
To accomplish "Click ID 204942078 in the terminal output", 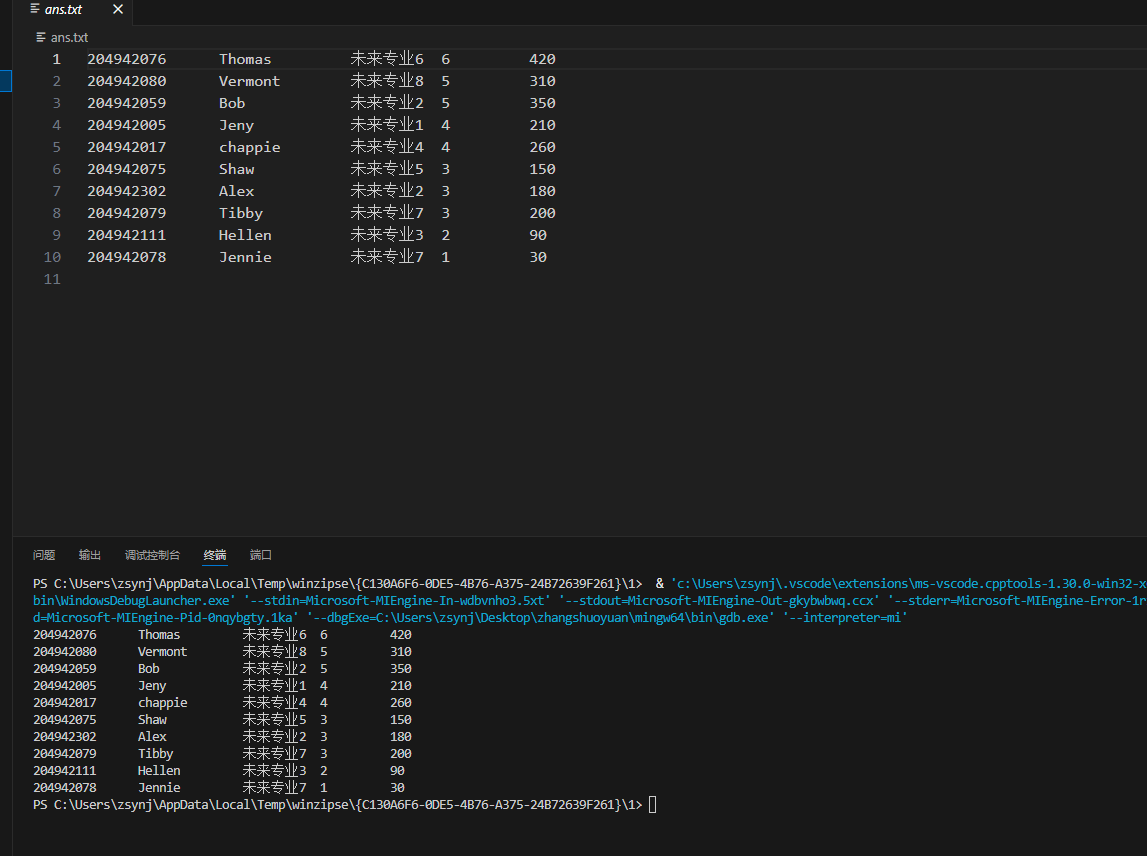I will (x=64, y=788).
